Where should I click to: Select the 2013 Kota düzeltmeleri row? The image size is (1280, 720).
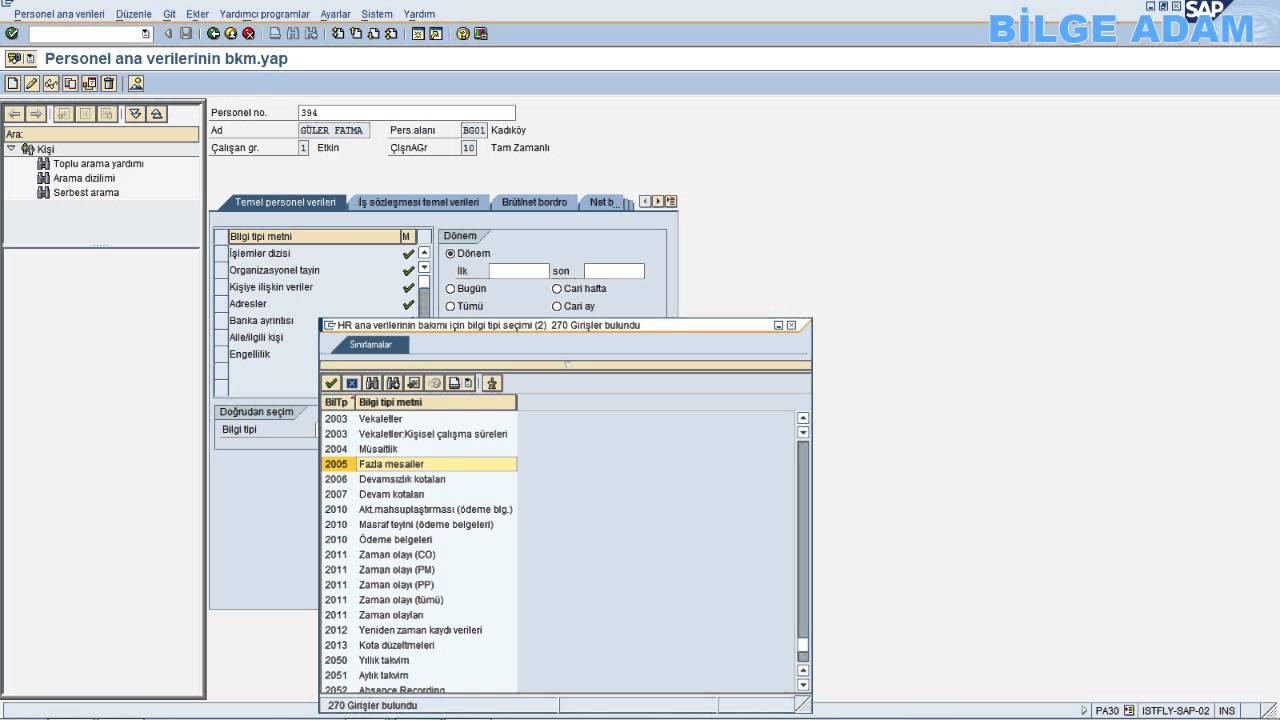coord(419,645)
